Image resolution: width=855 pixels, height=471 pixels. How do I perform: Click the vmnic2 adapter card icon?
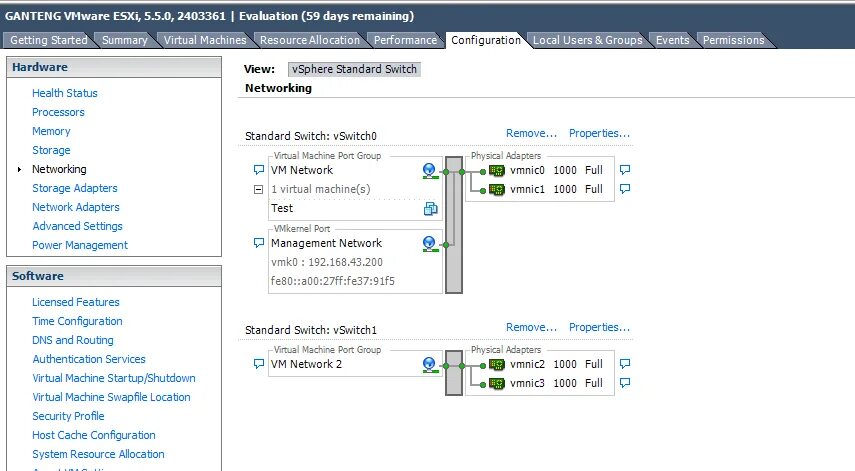[497, 365]
